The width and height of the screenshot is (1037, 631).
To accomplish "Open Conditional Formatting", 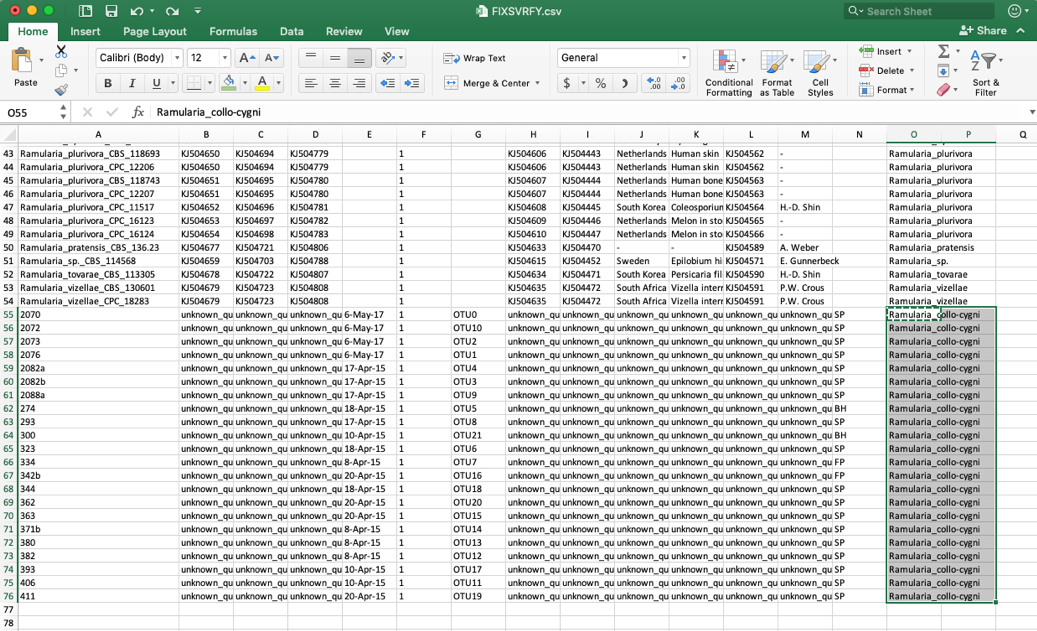I will tap(729, 73).
